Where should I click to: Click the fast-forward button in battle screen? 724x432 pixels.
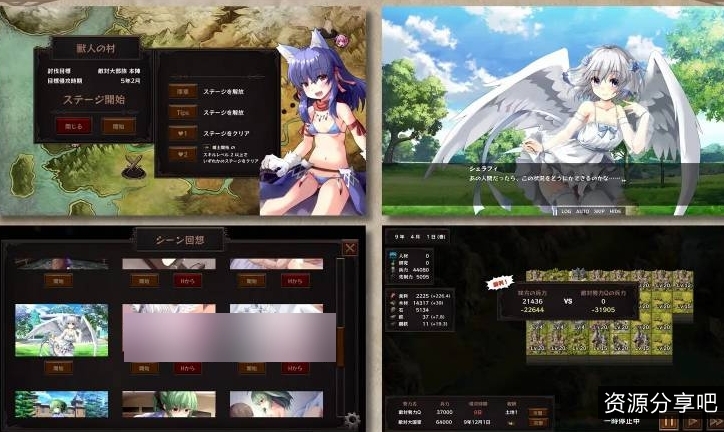coord(716,422)
